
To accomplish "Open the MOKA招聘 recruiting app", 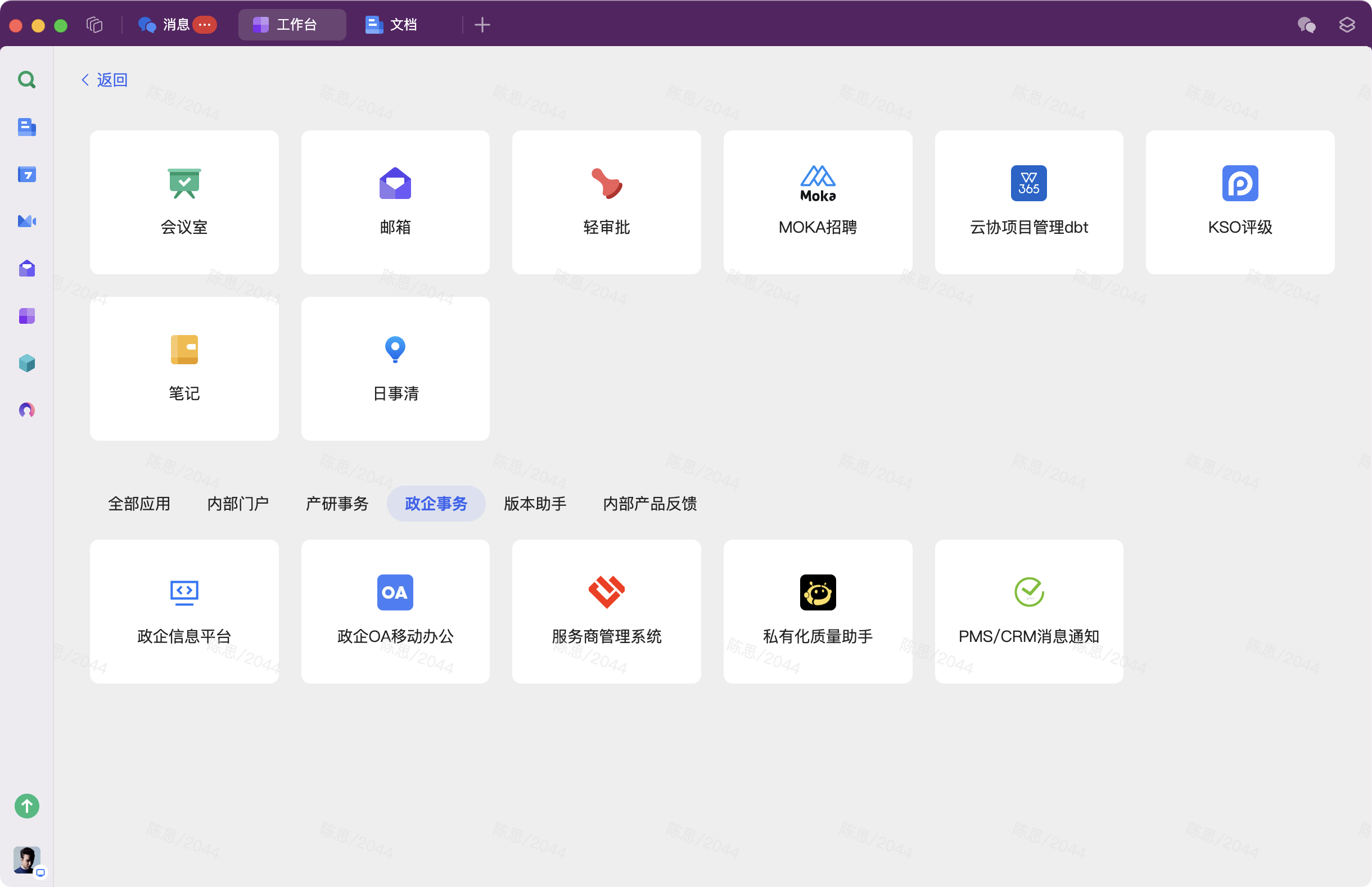I will pyautogui.click(x=817, y=202).
